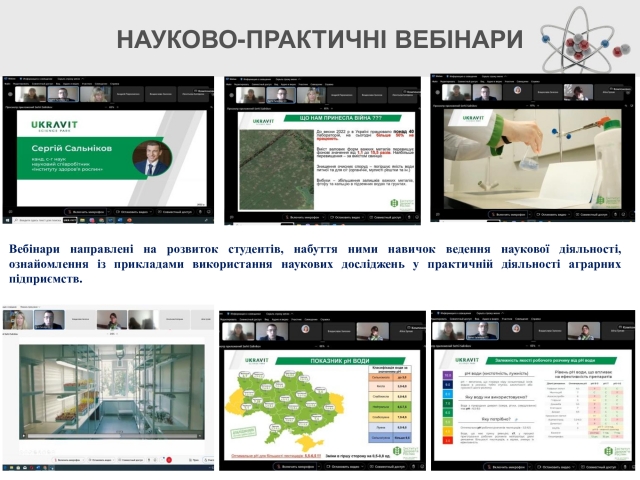Click Остановить видео in the lab hand screenshot
The width and height of the screenshot is (640, 480).
click(x=552, y=214)
